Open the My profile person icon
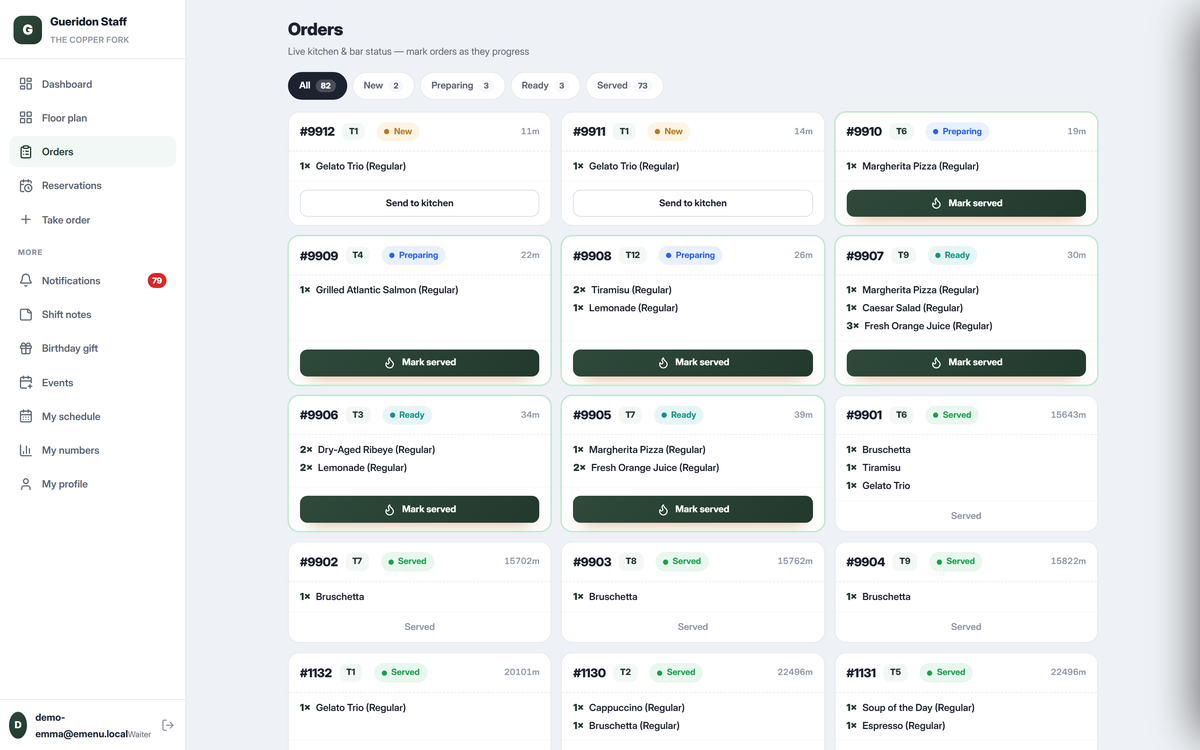This screenshot has height=750, width=1200. pos(26,484)
